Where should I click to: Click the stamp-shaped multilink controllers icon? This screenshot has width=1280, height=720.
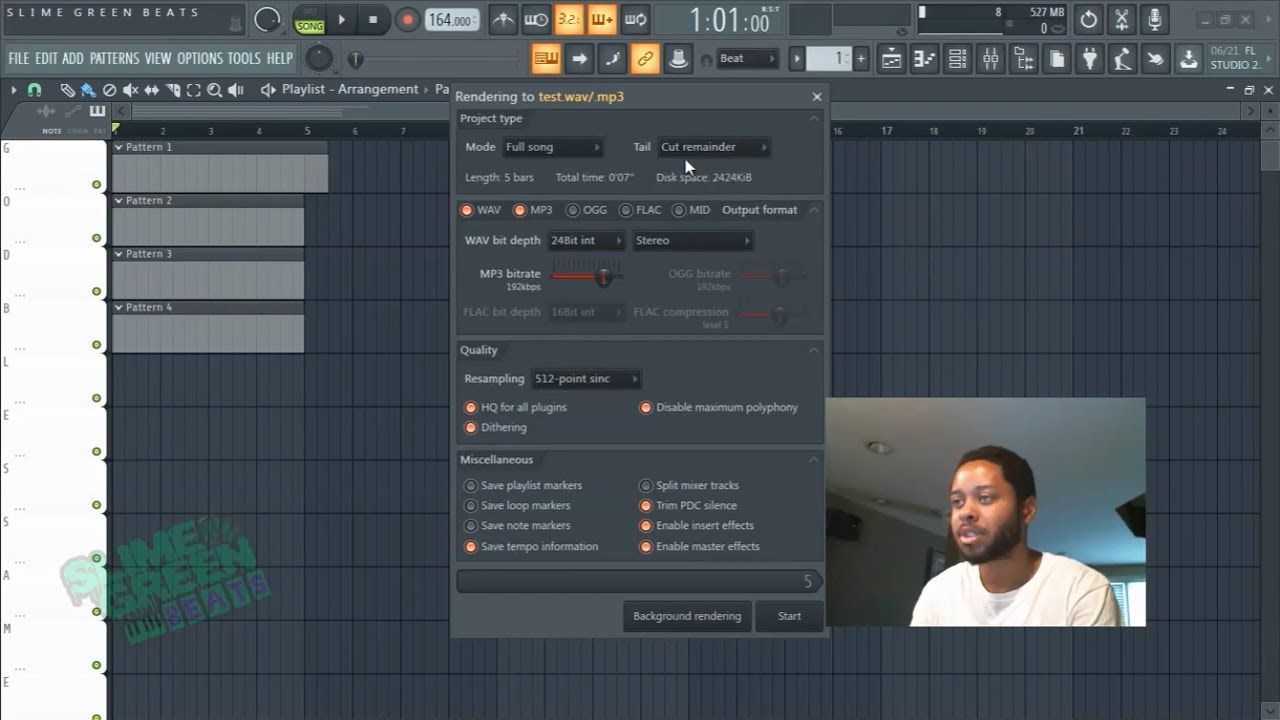[678, 59]
